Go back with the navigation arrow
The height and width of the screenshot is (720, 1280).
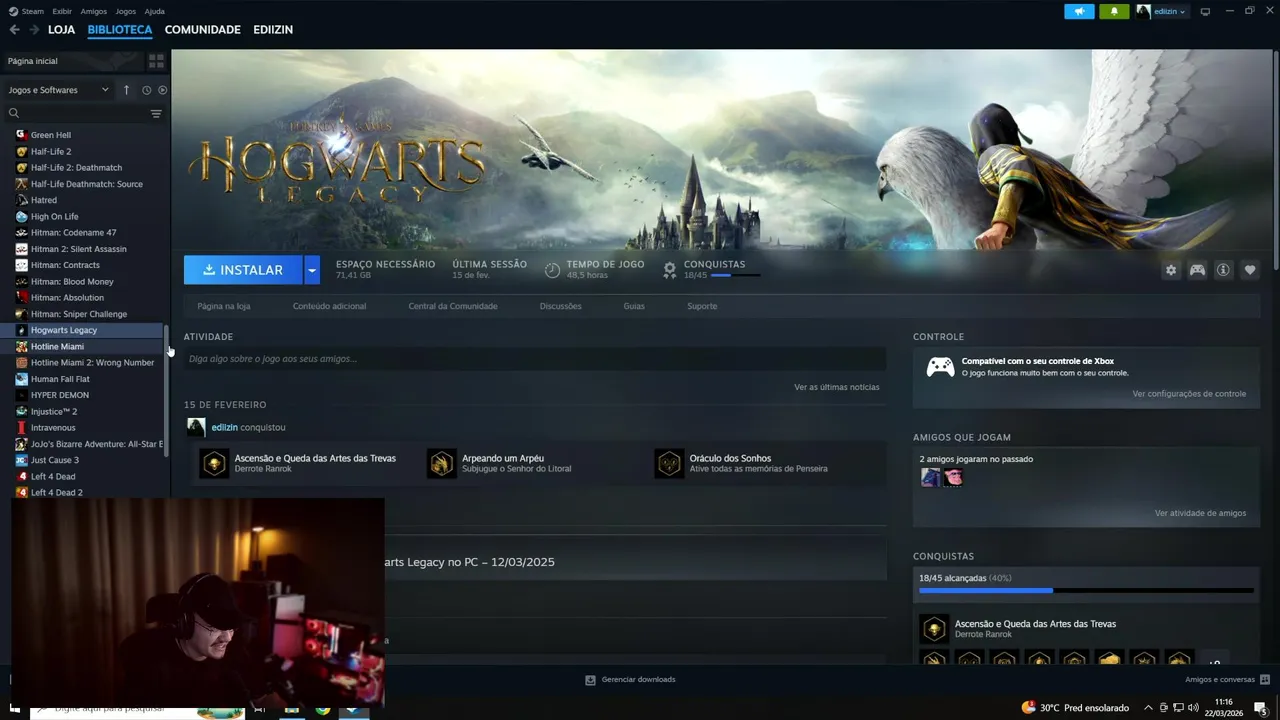point(14,30)
